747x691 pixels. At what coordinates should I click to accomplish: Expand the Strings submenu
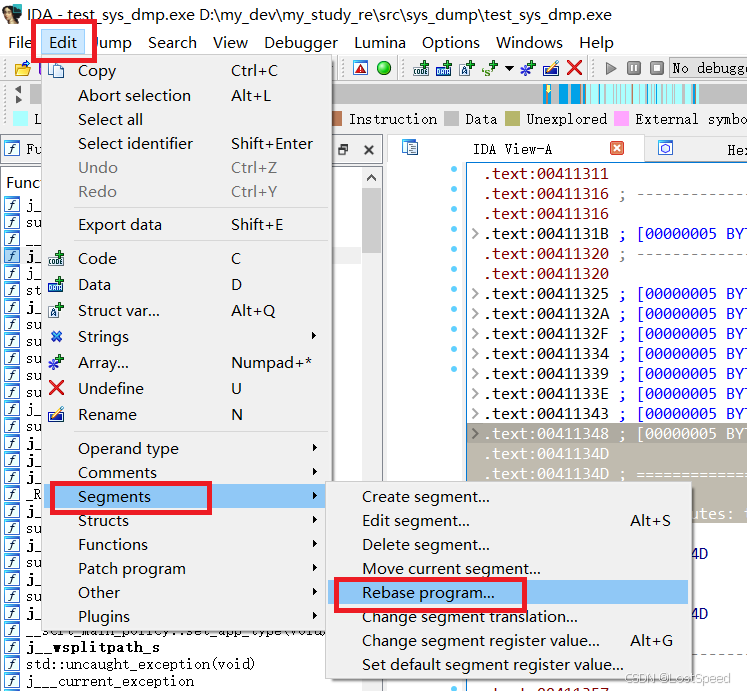pyautogui.click(x=187, y=336)
